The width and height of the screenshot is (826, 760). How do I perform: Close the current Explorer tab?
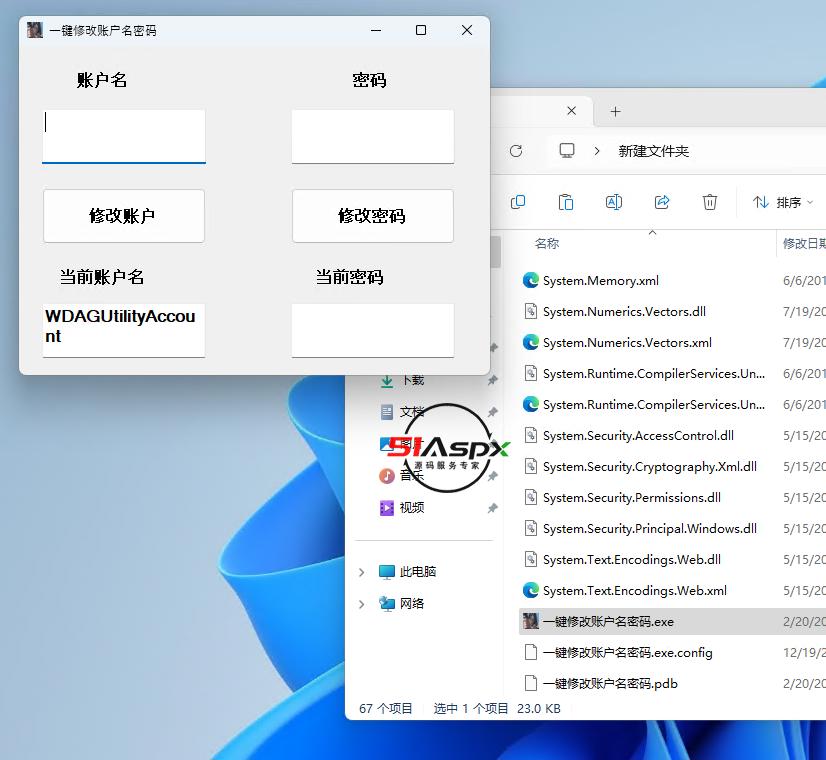click(x=572, y=111)
